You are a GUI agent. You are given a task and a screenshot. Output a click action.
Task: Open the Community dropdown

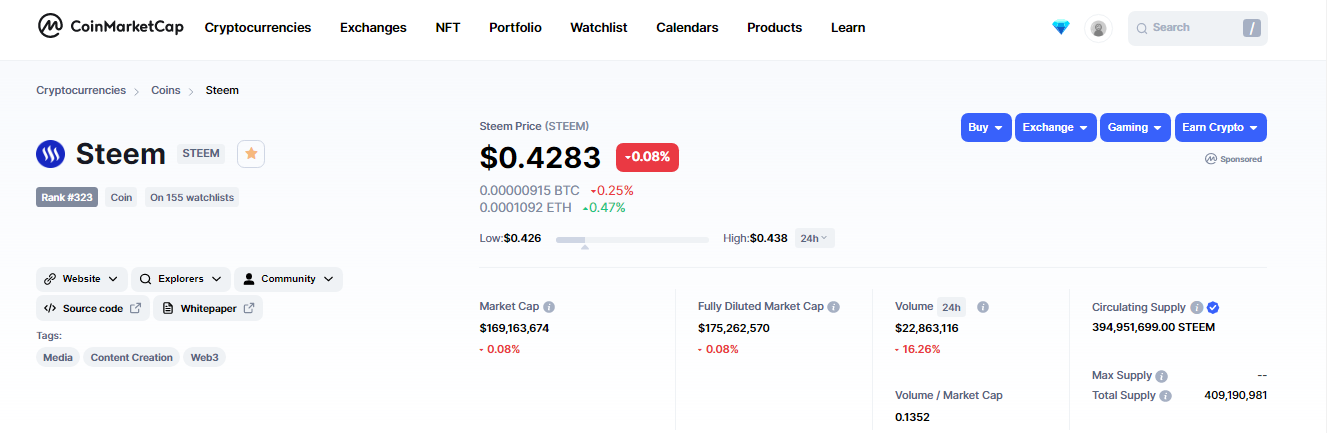tap(289, 279)
